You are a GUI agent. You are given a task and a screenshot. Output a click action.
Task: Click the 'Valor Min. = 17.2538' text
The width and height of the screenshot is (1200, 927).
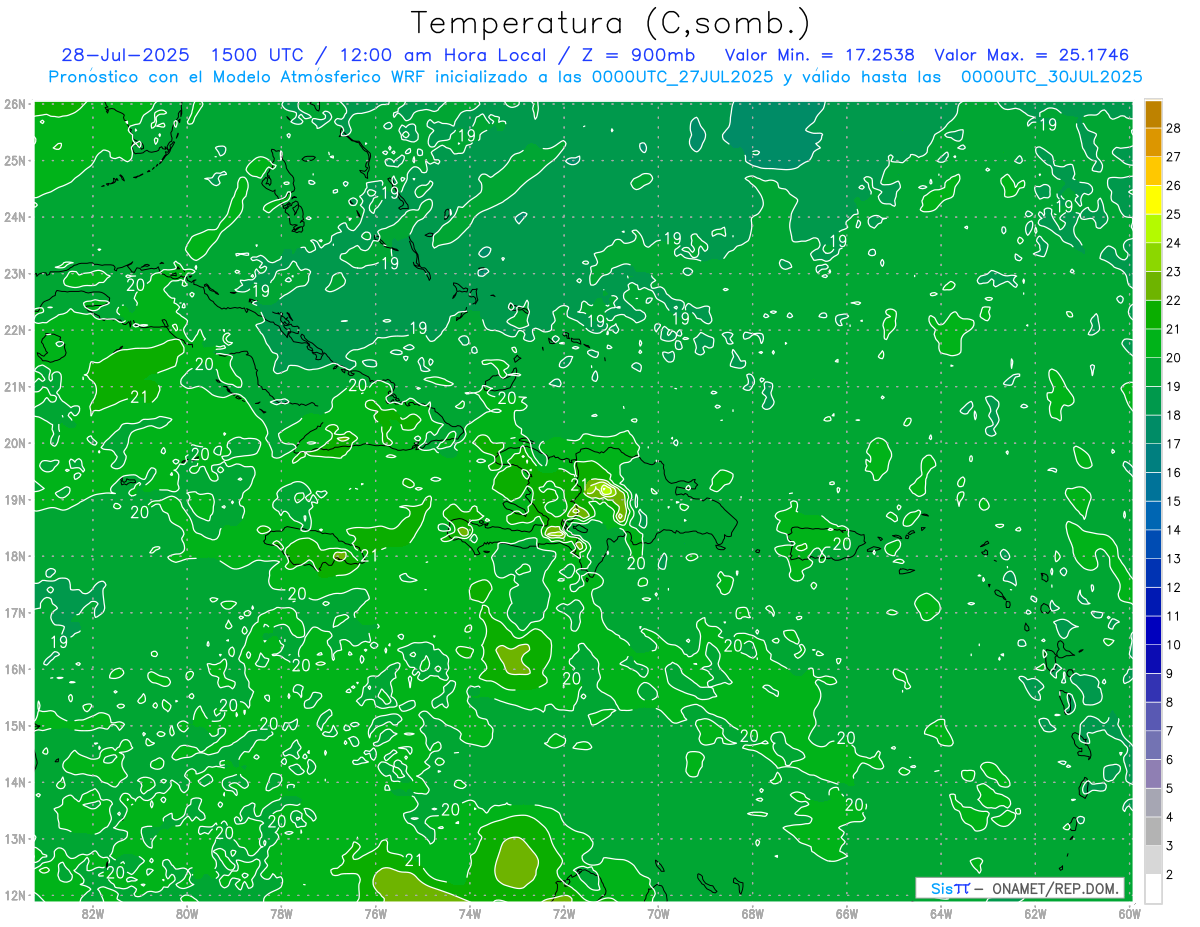(820, 55)
